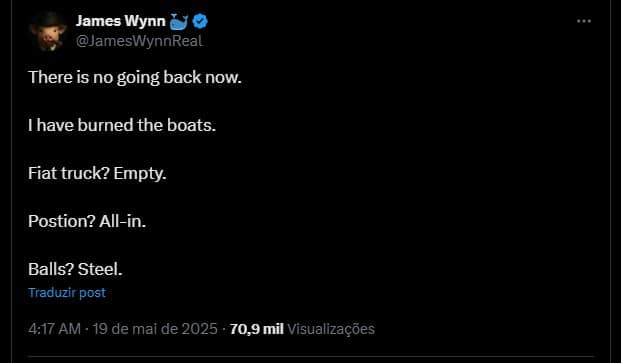The image size is (621, 363).
Task: Click the blue verified checkmark badge
Action: click(x=200, y=21)
